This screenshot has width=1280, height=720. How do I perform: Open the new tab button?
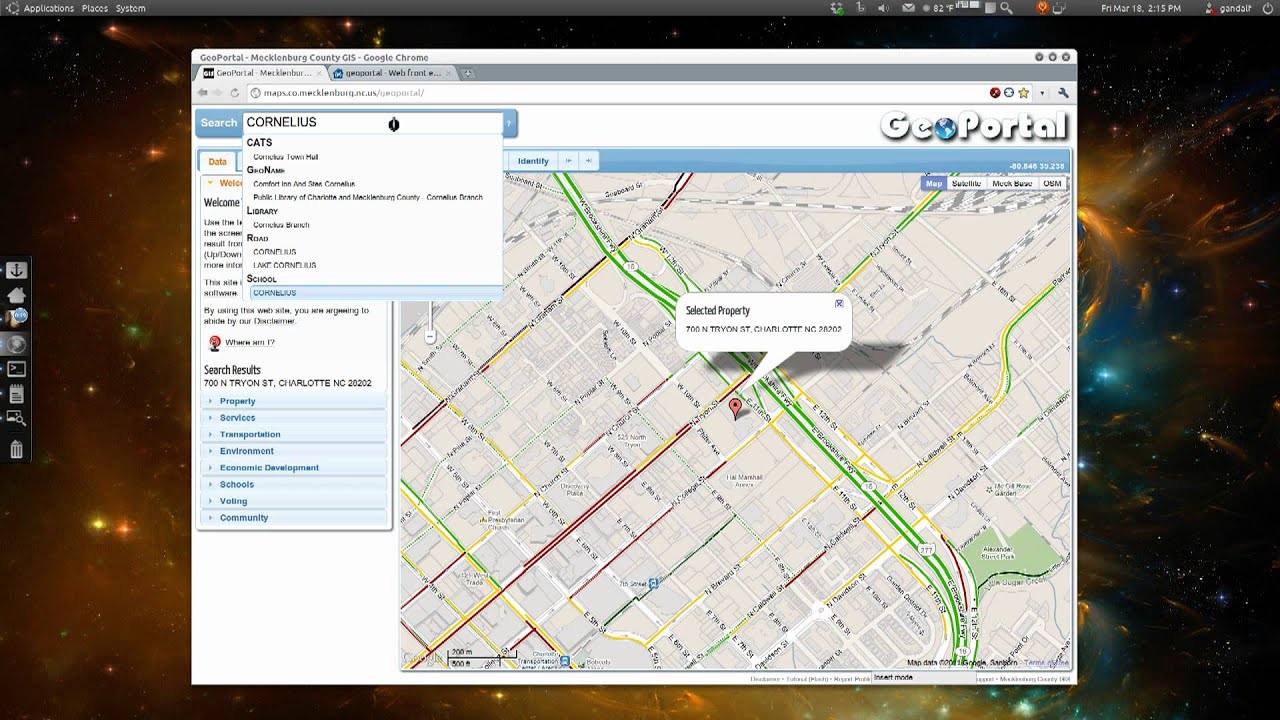click(x=468, y=73)
